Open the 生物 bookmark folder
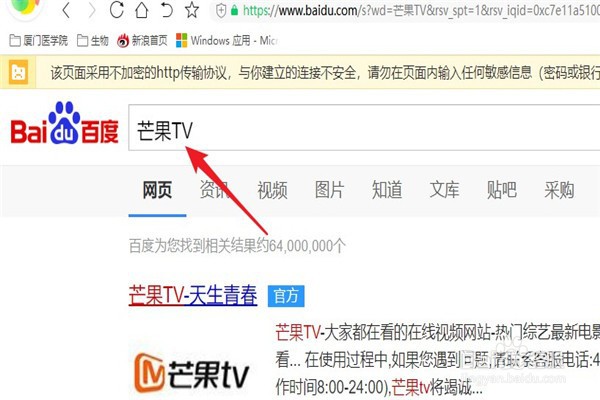The height and width of the screenshot is (400, 600). [93, 40]
